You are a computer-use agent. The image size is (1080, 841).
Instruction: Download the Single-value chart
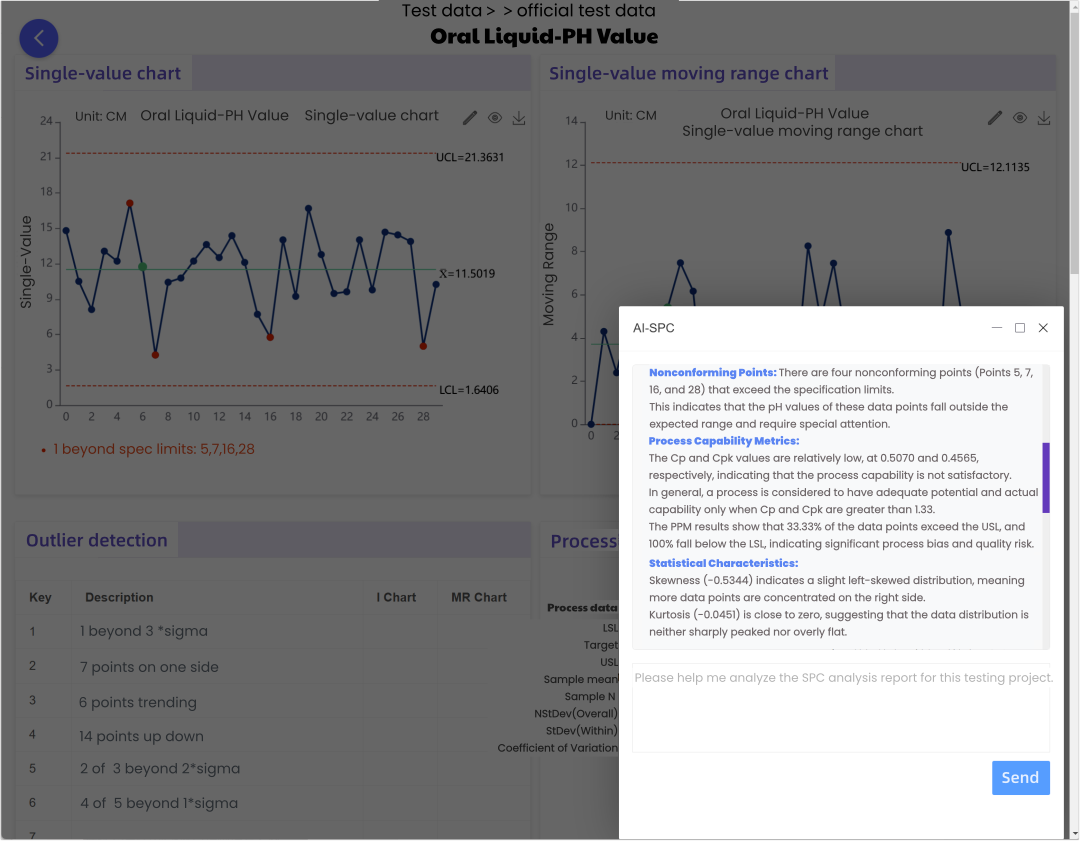(519, 118)
